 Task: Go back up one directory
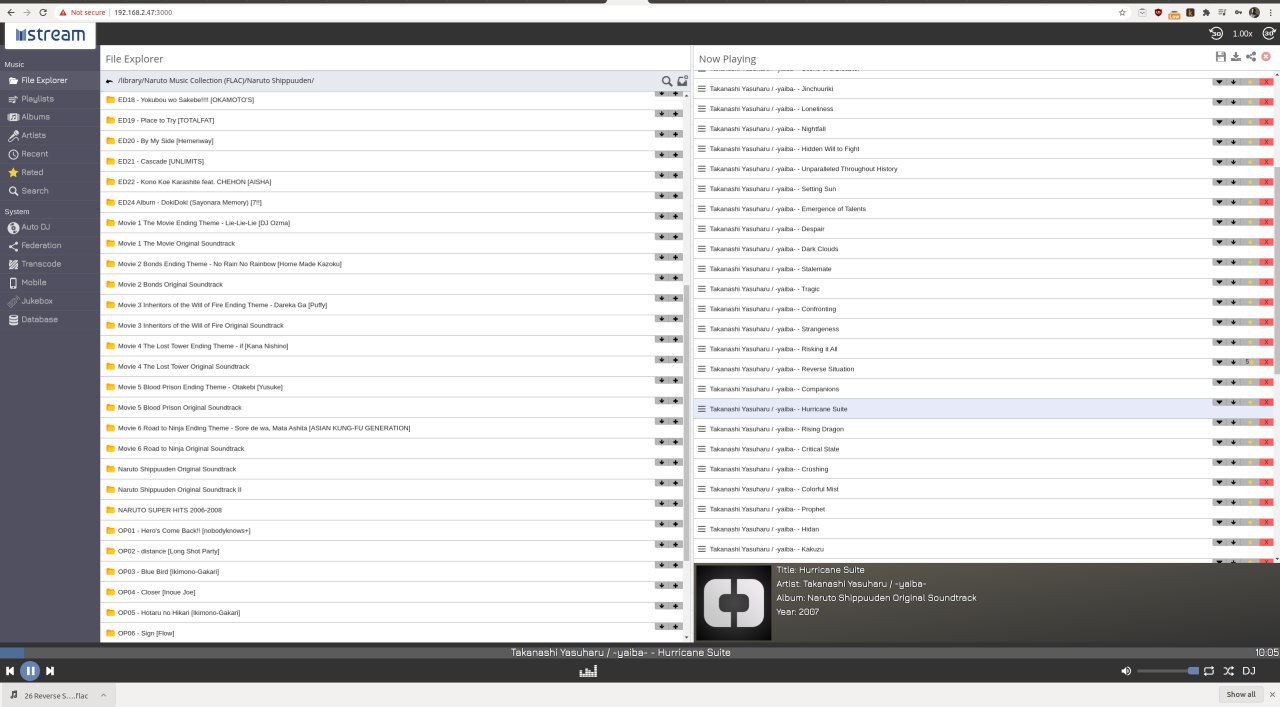click(109, 81)
